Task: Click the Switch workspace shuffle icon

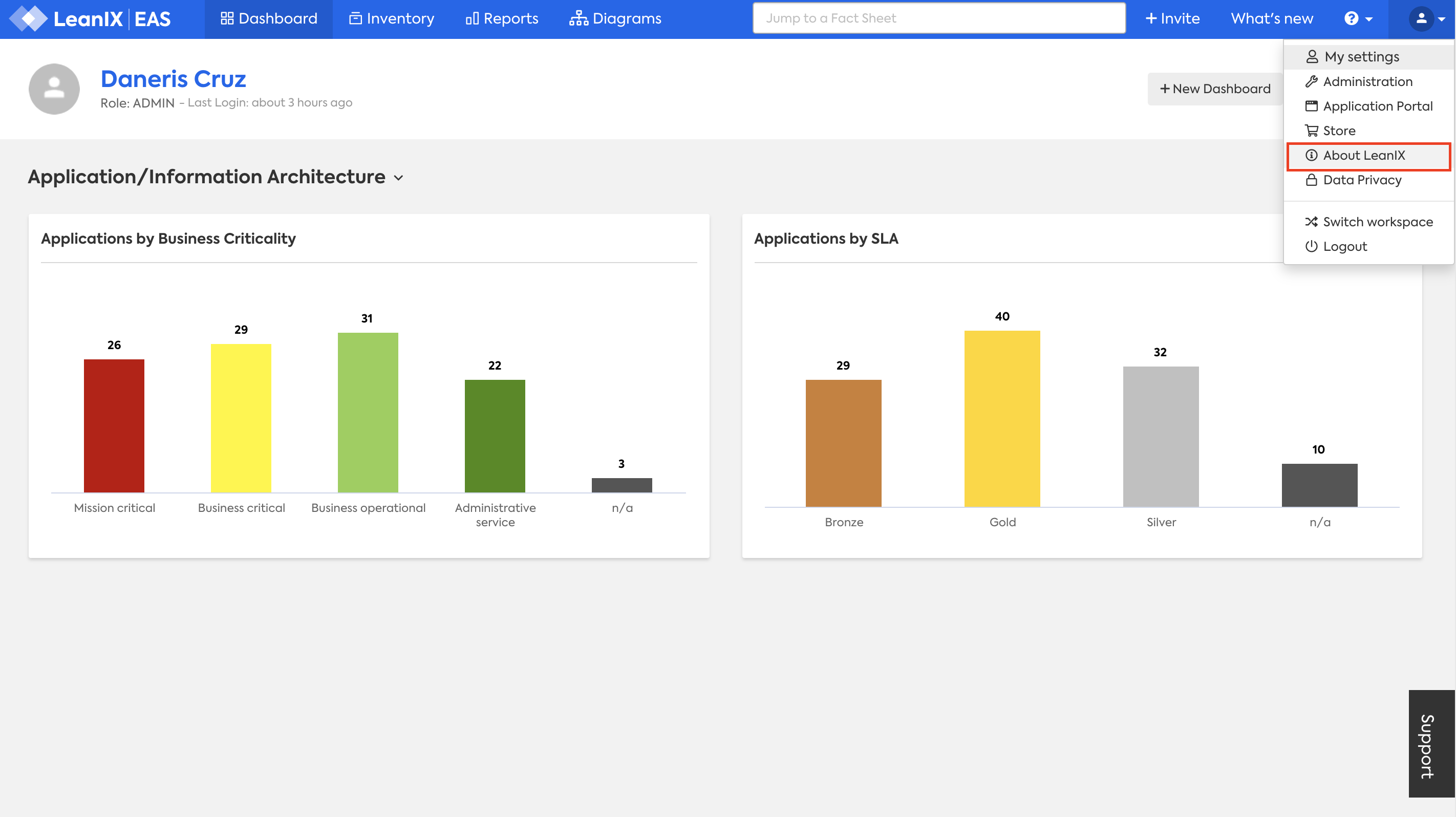Action: coord(1311,222)
